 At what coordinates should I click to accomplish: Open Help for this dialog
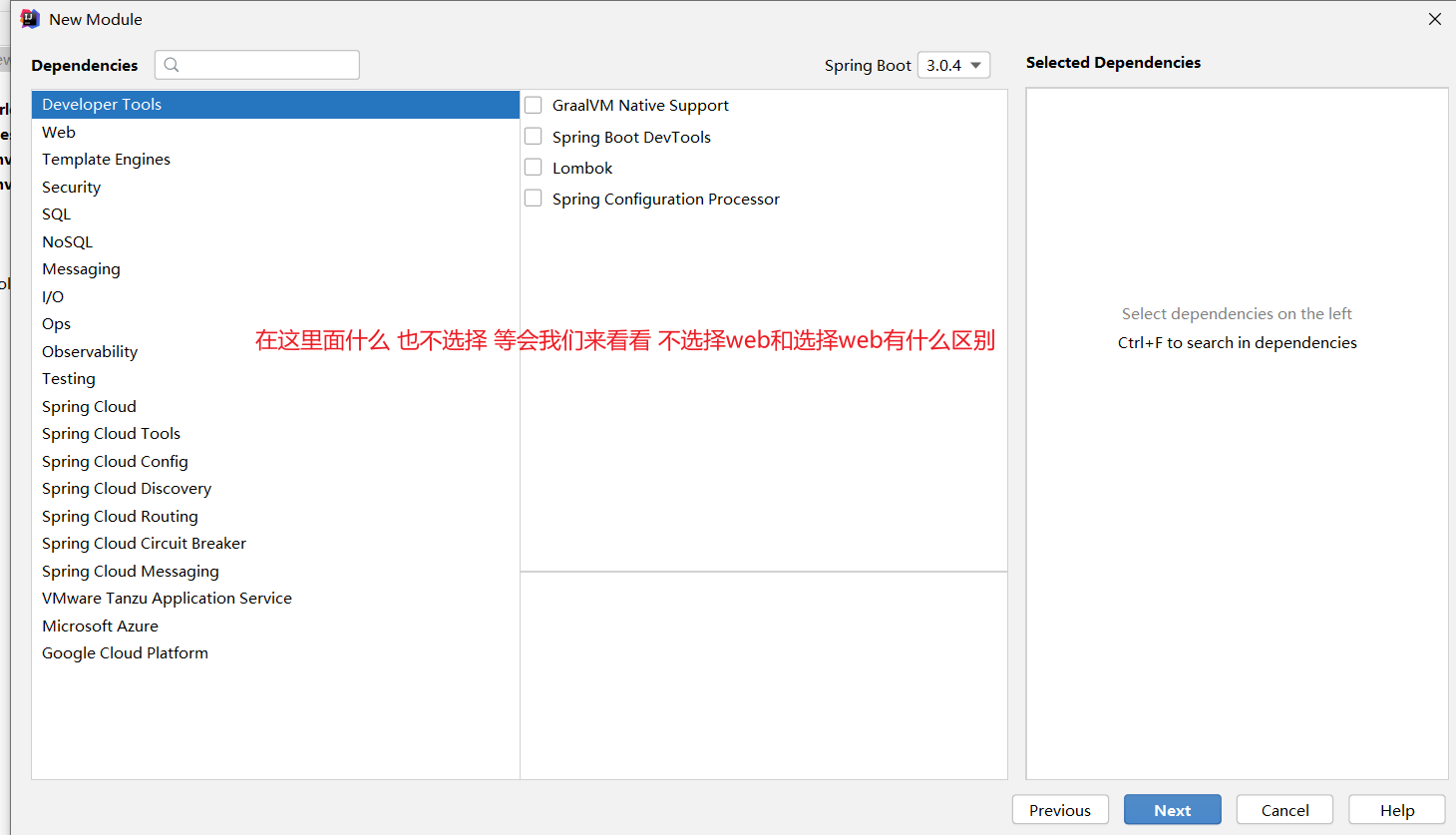click(1396, 810)
